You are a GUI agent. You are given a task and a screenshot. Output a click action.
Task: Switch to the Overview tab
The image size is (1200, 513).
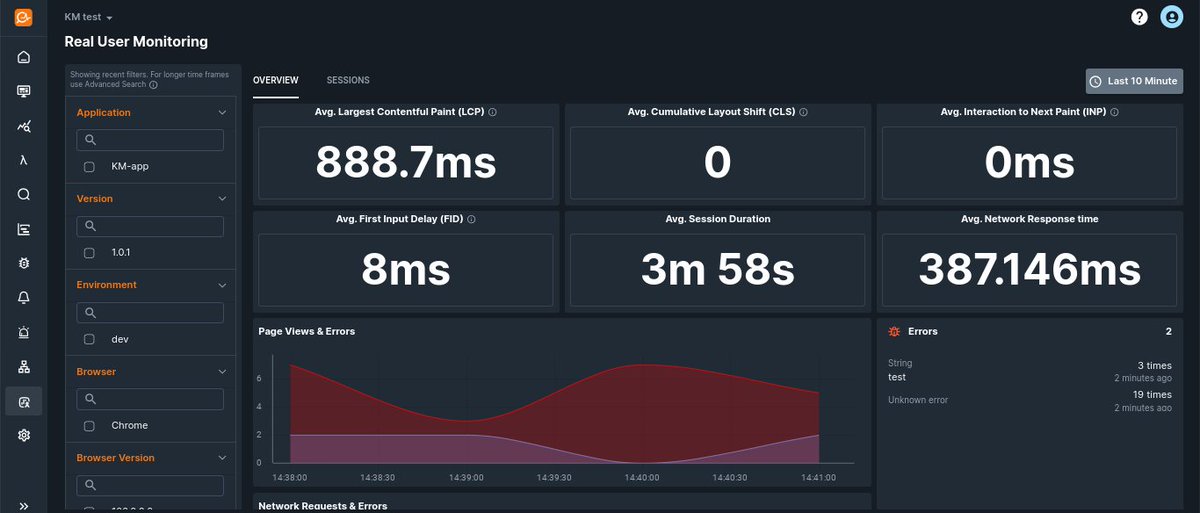[275, 80]
